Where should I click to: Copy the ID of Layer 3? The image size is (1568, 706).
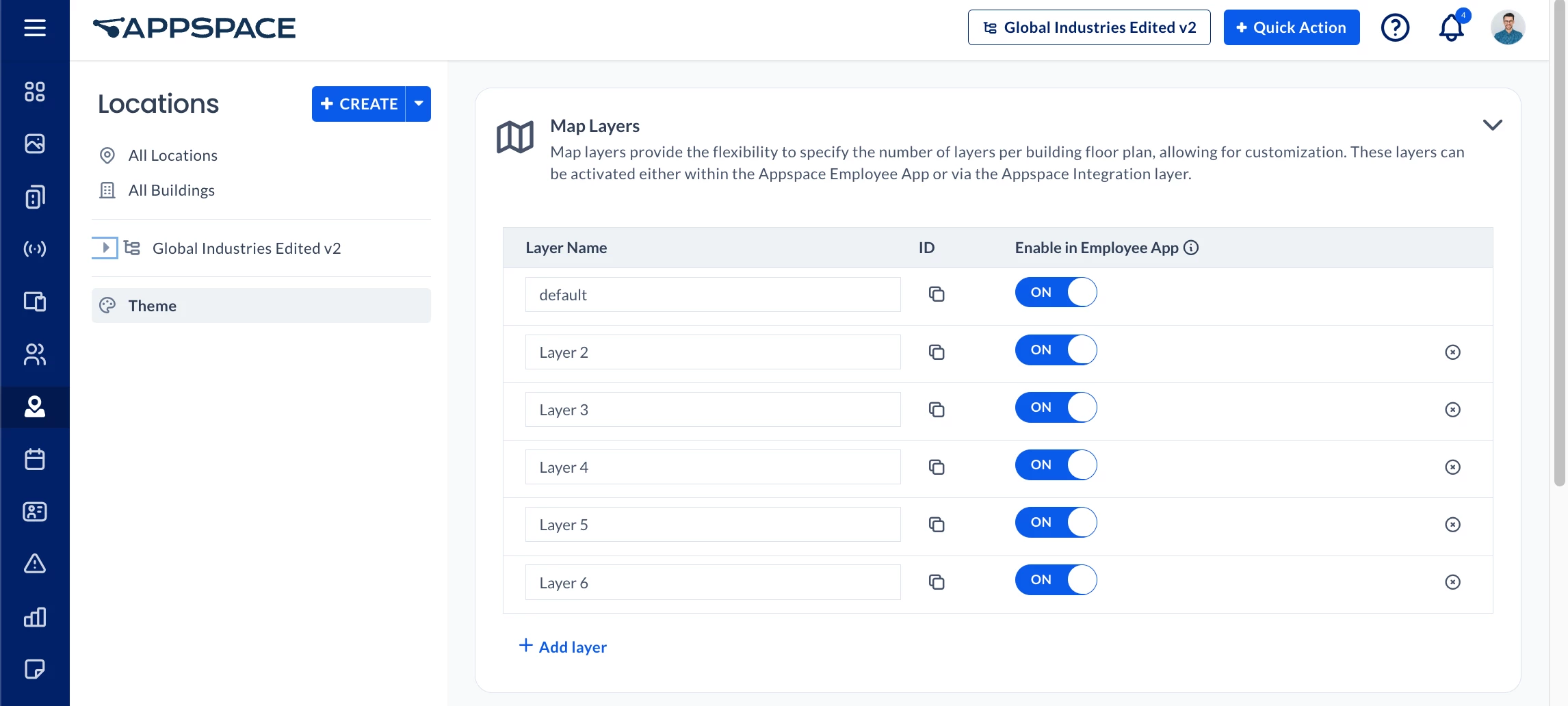pos(937,410)
